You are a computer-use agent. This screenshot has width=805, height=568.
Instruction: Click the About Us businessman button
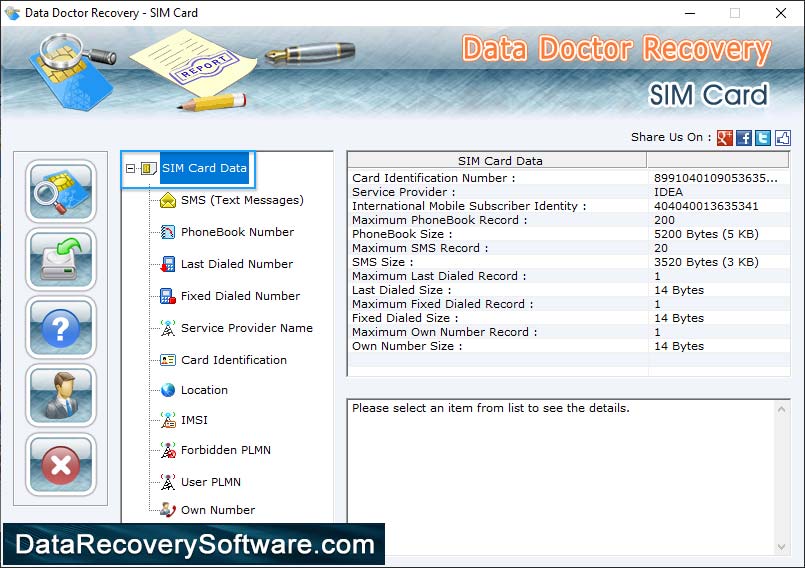[61, 396]
